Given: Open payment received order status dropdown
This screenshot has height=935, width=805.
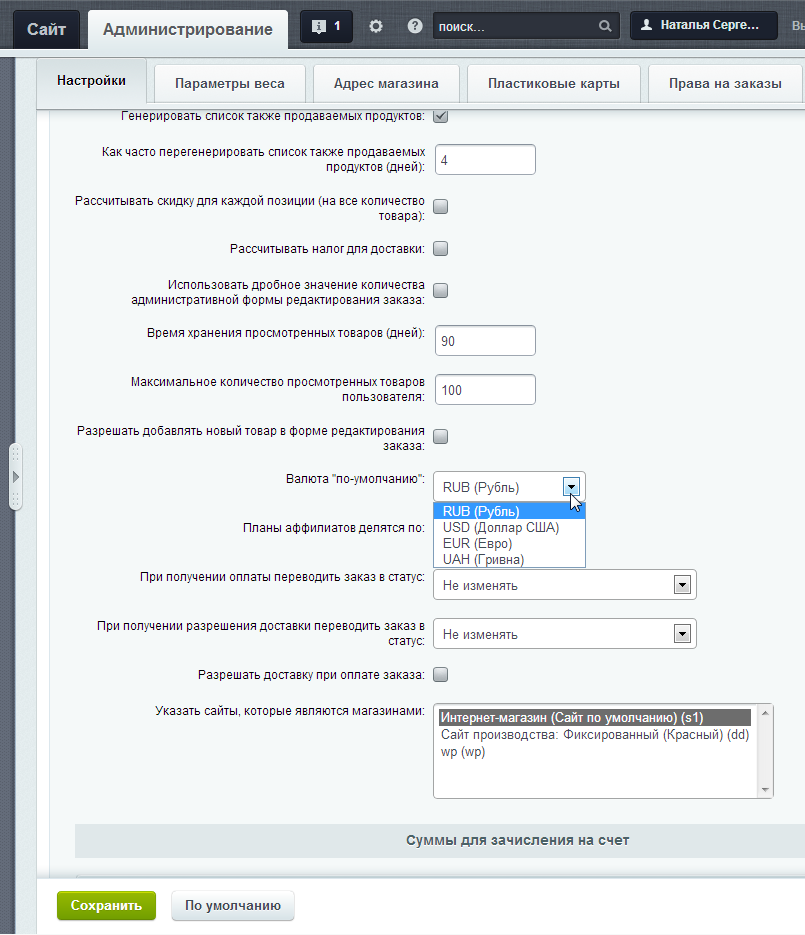Looking at the screenshot, I should [x=565, y=585].
